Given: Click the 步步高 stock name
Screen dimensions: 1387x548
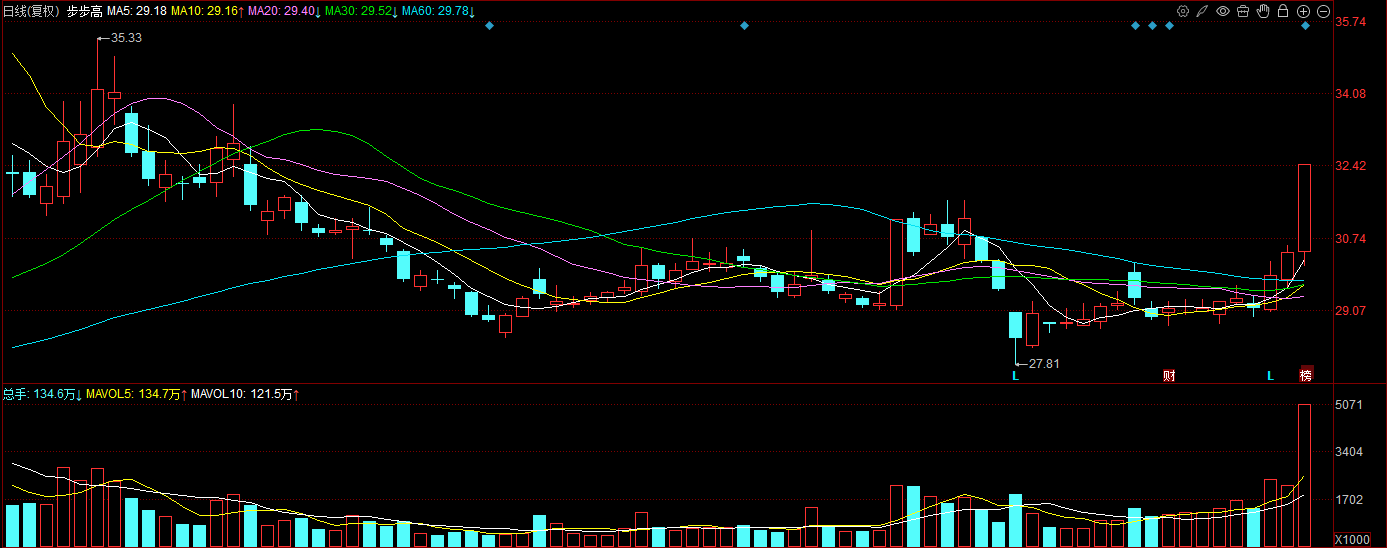Looking at the screenshot, I should click(x=84, y=11).
